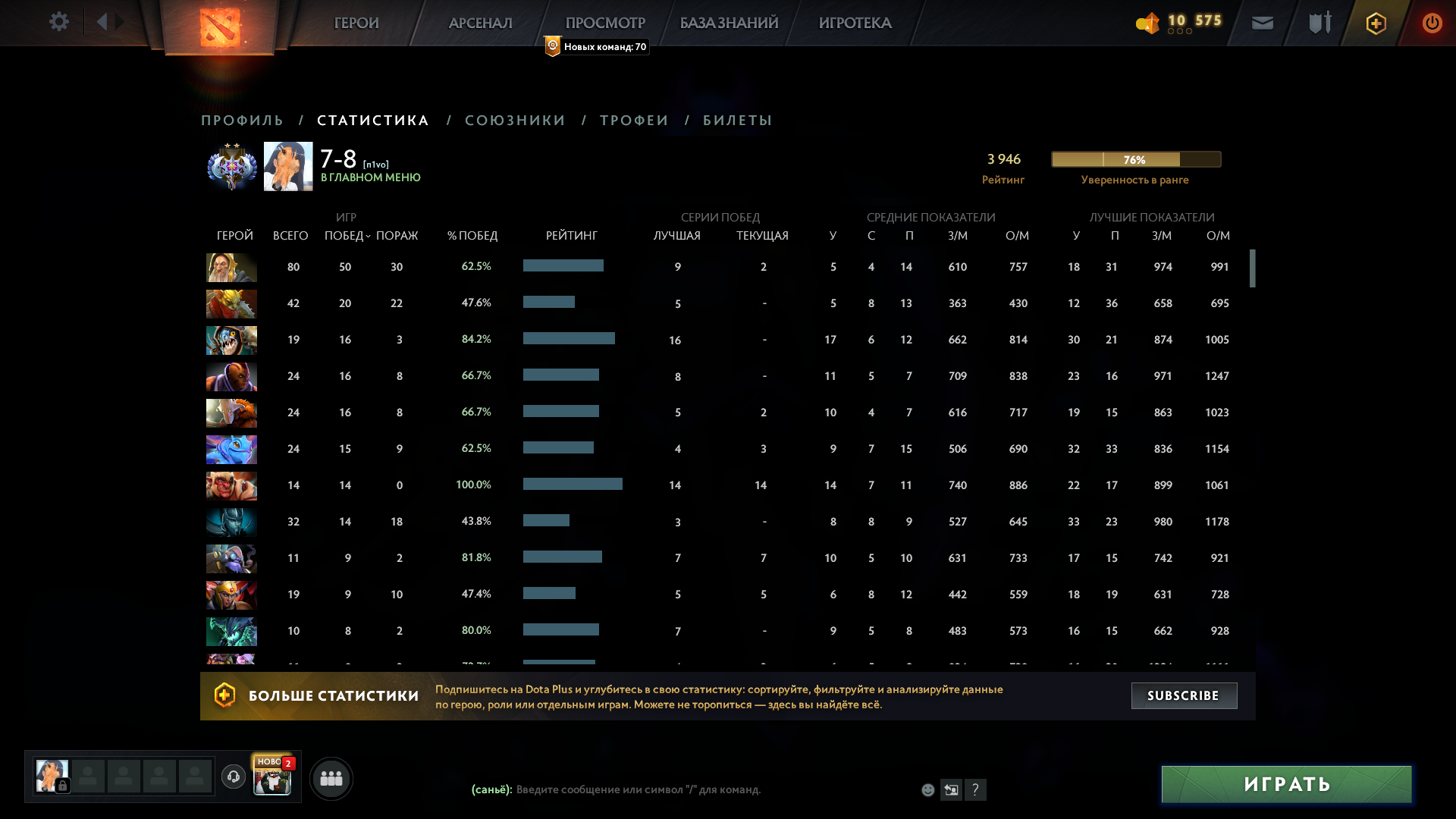Open new teams notification badge
Image resolution: width=1456 pixels, height=819 pixels.
[596, 46]
